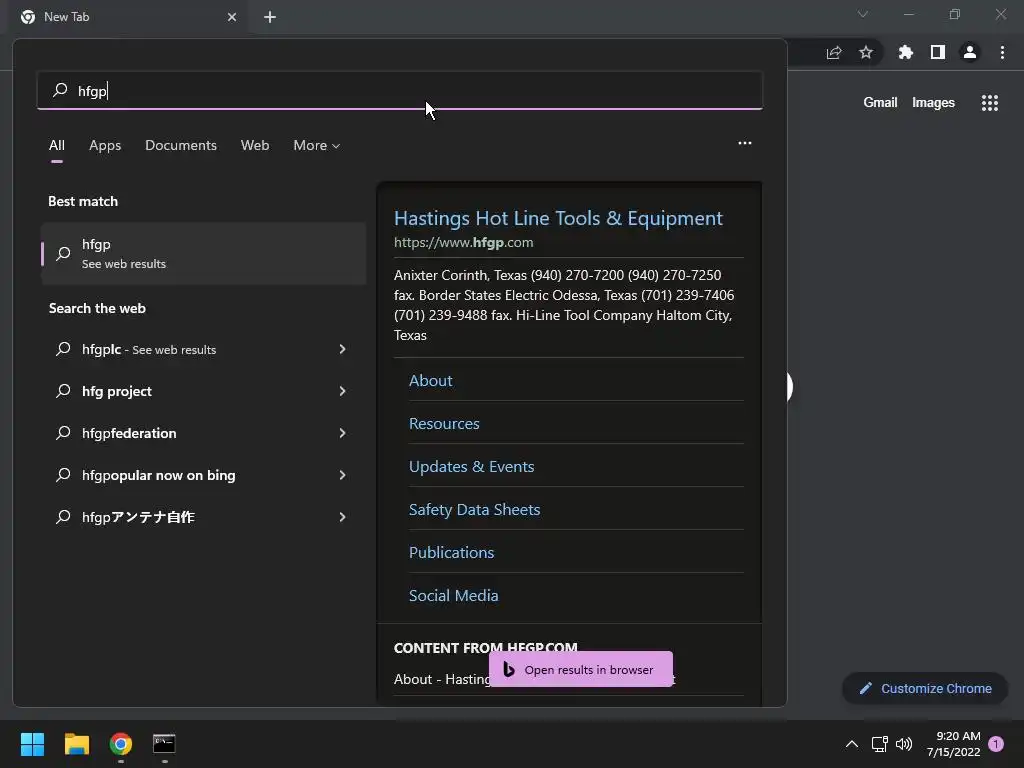1024x768 pixels.
Task: Switch to the Documents search tab
Action: click(x=181, y=146)
